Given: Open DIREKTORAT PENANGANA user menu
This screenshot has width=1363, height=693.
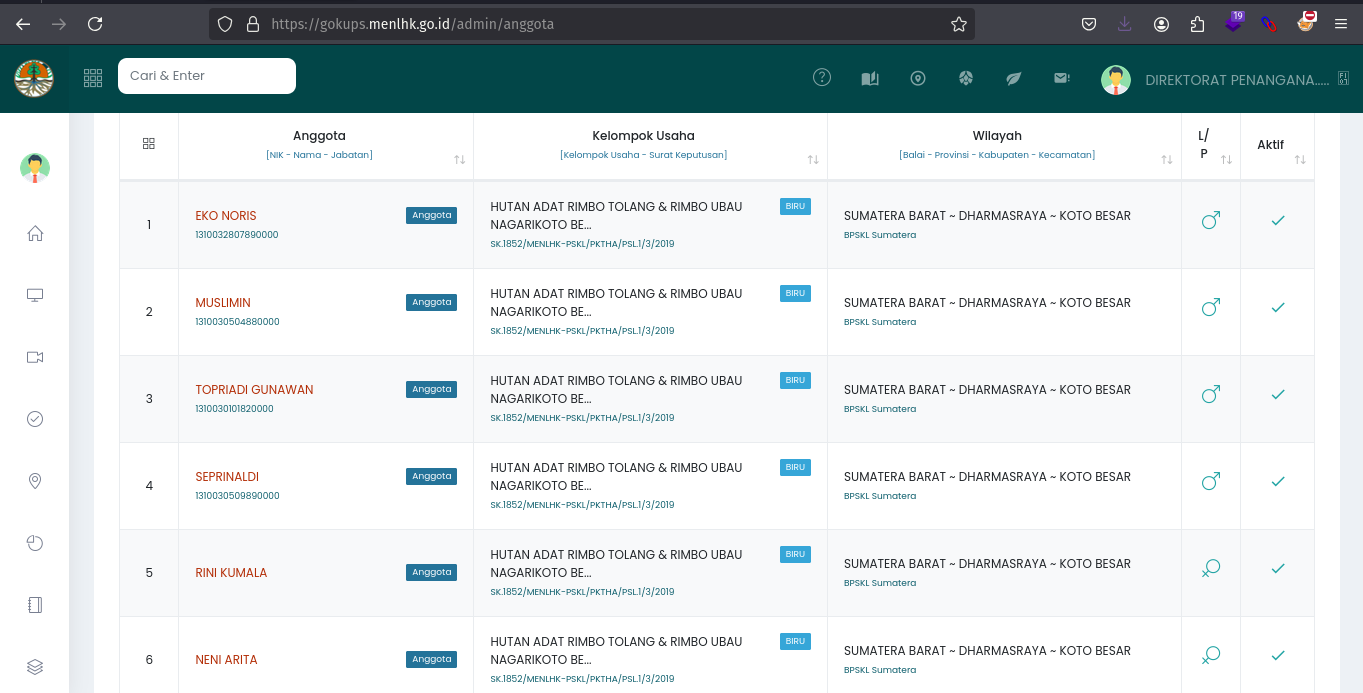Looking at the screenshot, I should point(1236,80).
